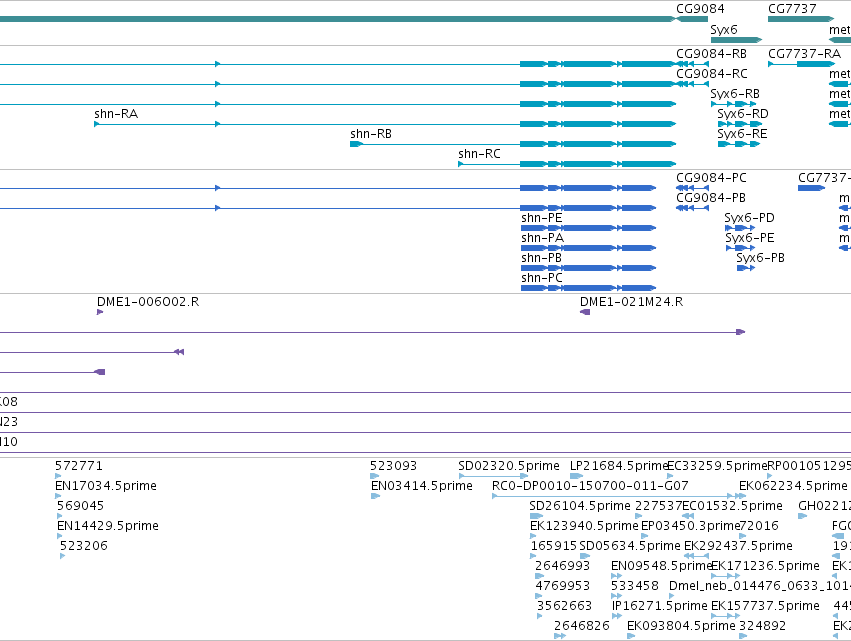The height and width of the screenshot is (641, 851).
Task: Click the DME1-021M24.R feature label
Action: (x=631, y=302)
